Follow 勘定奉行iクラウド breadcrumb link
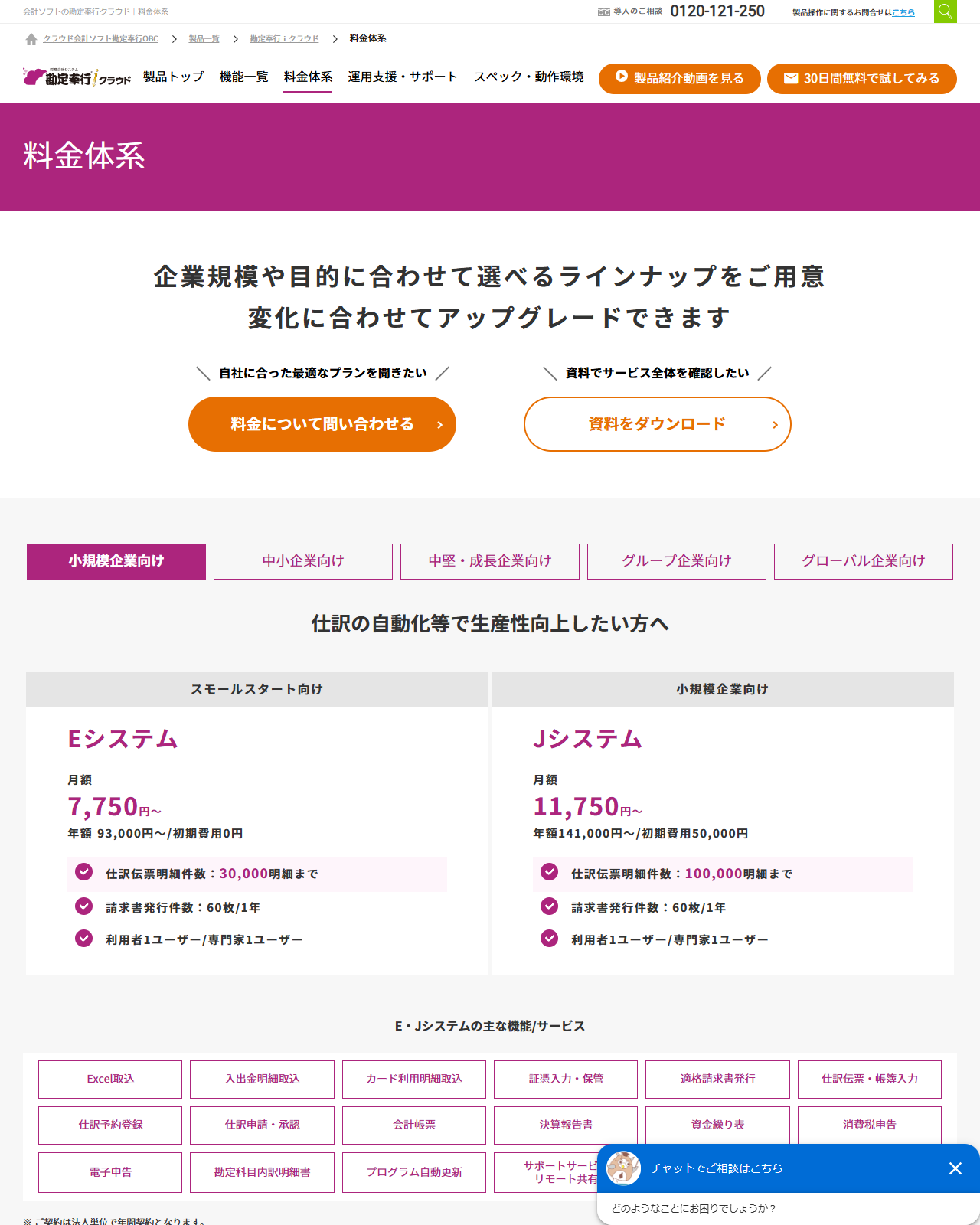The width and height of the screenshot is (980, 1225). (x=285, y=38)
